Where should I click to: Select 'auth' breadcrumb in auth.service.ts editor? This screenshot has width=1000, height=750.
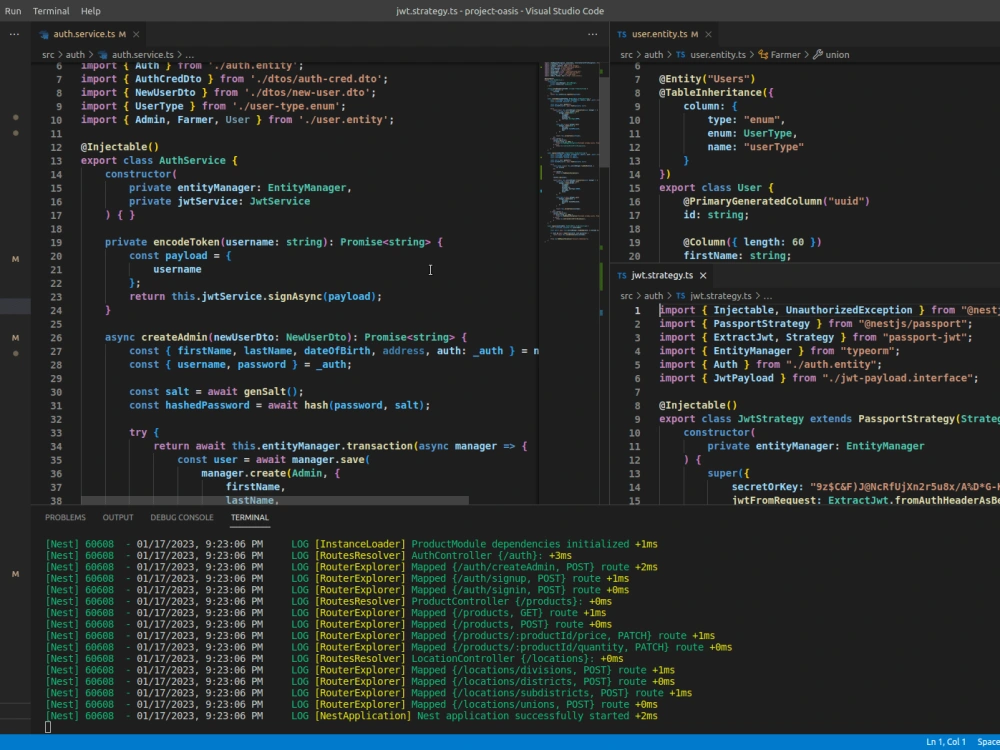point(75,55)
